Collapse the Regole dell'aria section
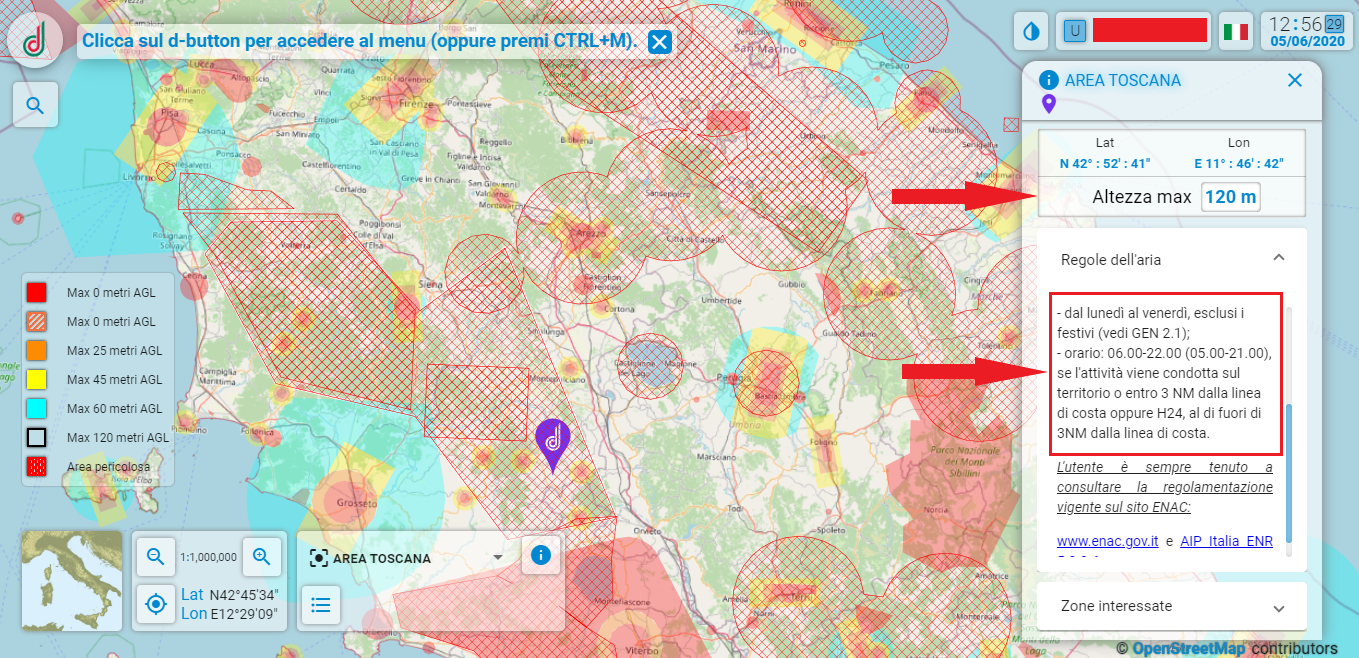This screenshot has width=1359, height=658. (1278, 258)
